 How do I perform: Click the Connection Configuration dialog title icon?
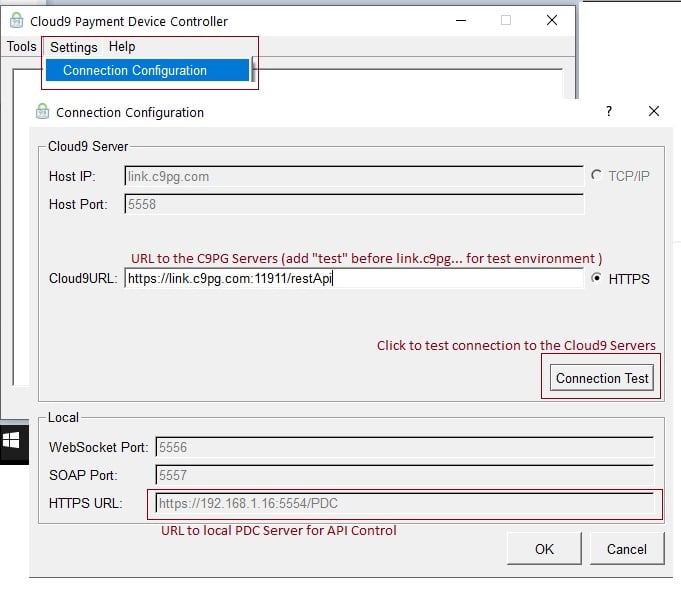click(x=42, y=112)
